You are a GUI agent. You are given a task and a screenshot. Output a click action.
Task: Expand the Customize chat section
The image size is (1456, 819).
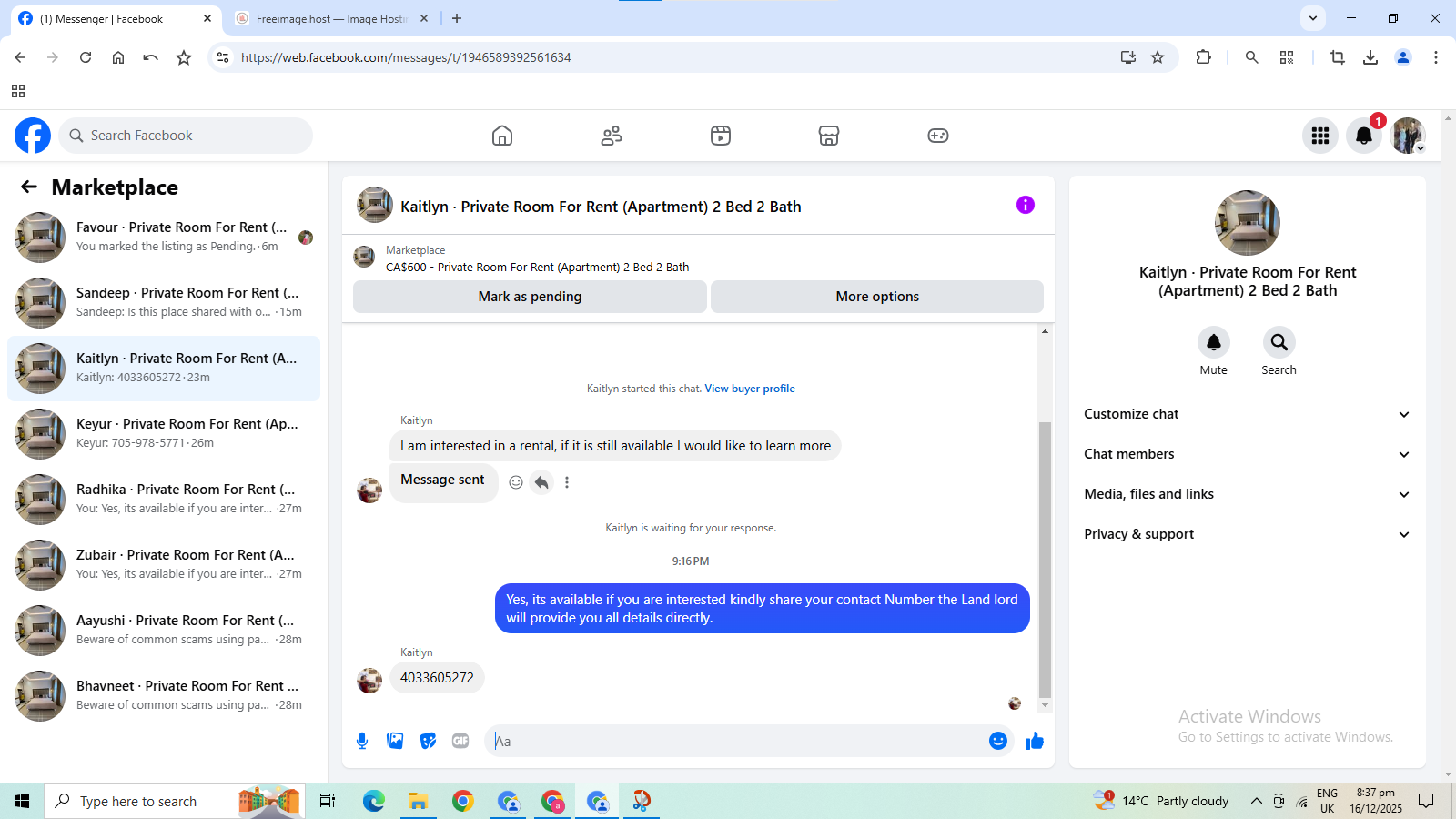1248,414
